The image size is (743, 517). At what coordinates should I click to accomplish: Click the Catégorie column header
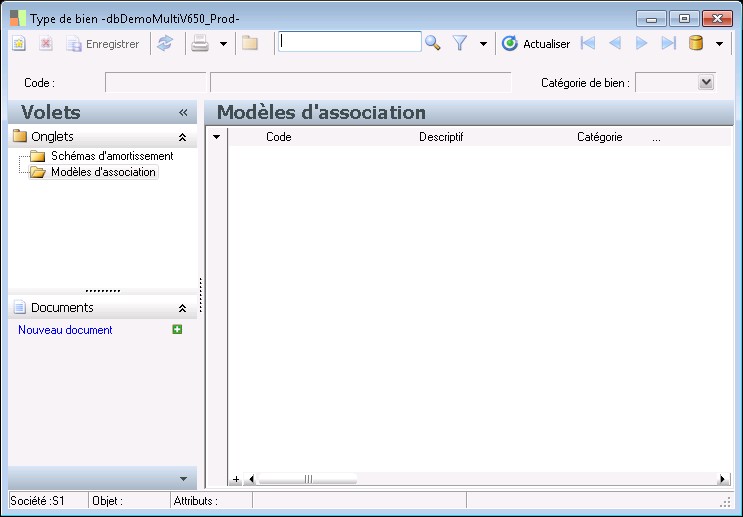[x=599, y=137]
